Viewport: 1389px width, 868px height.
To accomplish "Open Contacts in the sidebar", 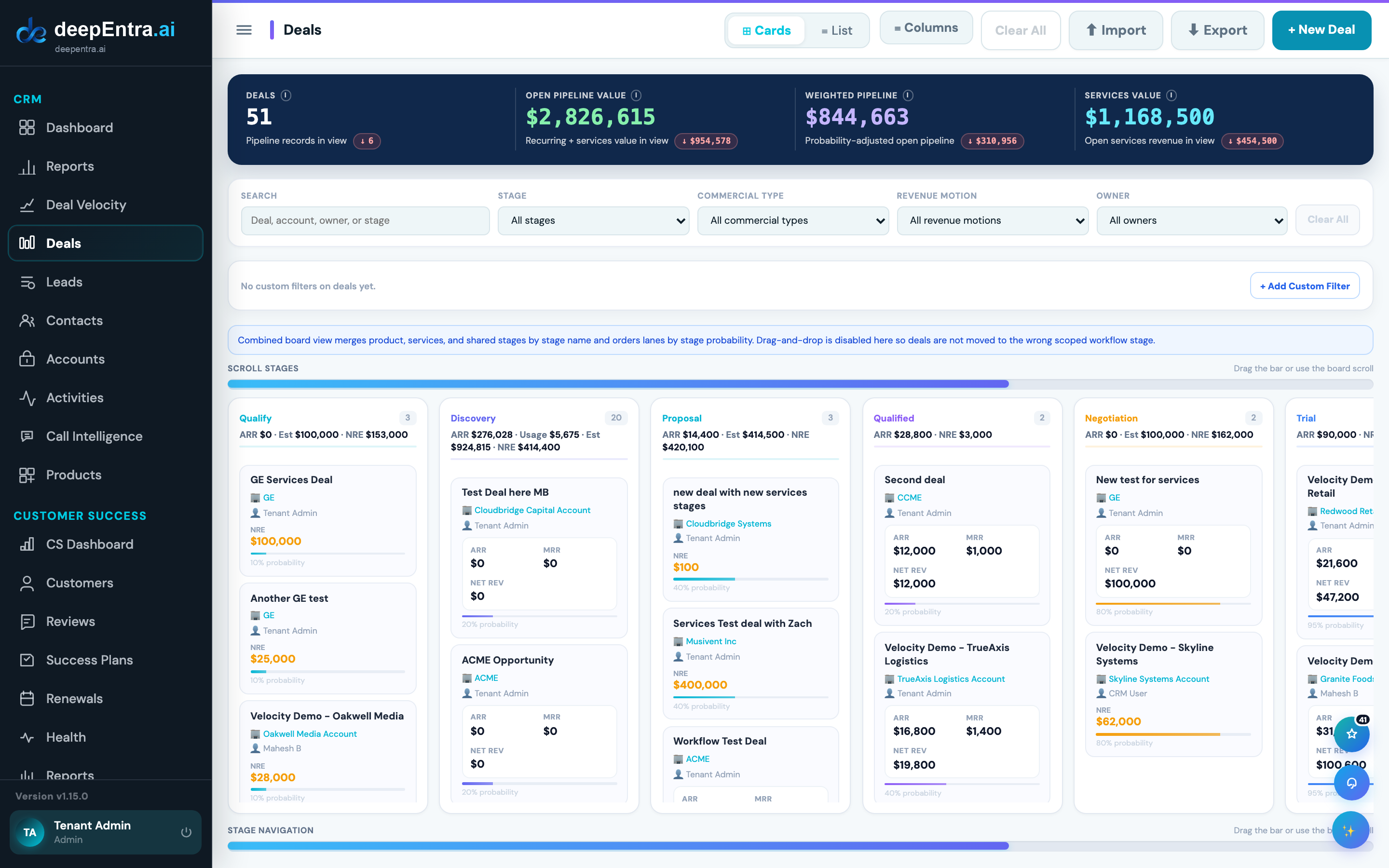I will [106, 320].
